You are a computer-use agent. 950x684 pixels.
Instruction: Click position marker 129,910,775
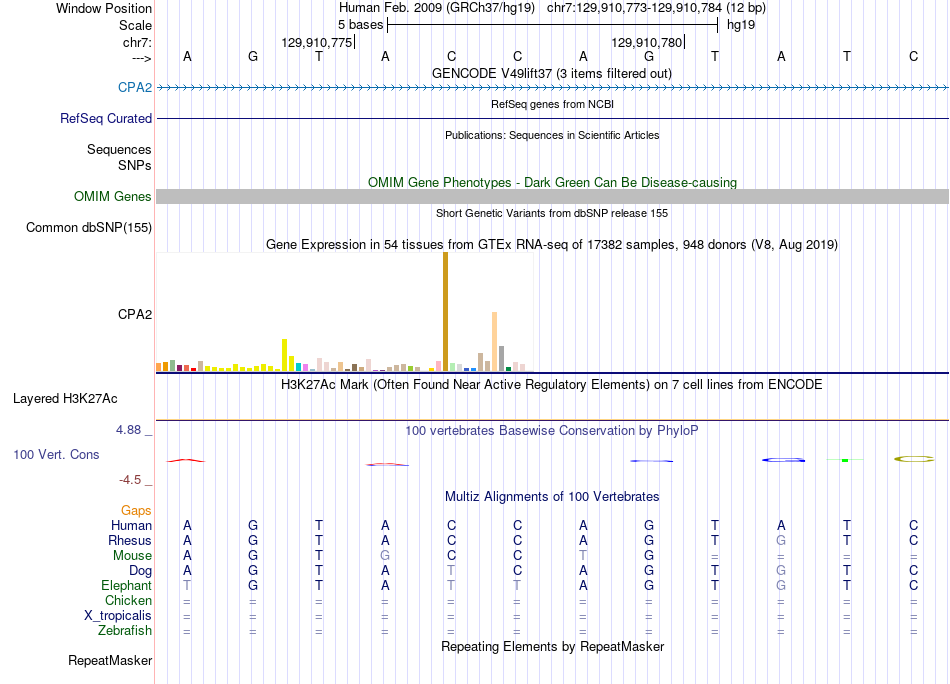coord(317,42)
